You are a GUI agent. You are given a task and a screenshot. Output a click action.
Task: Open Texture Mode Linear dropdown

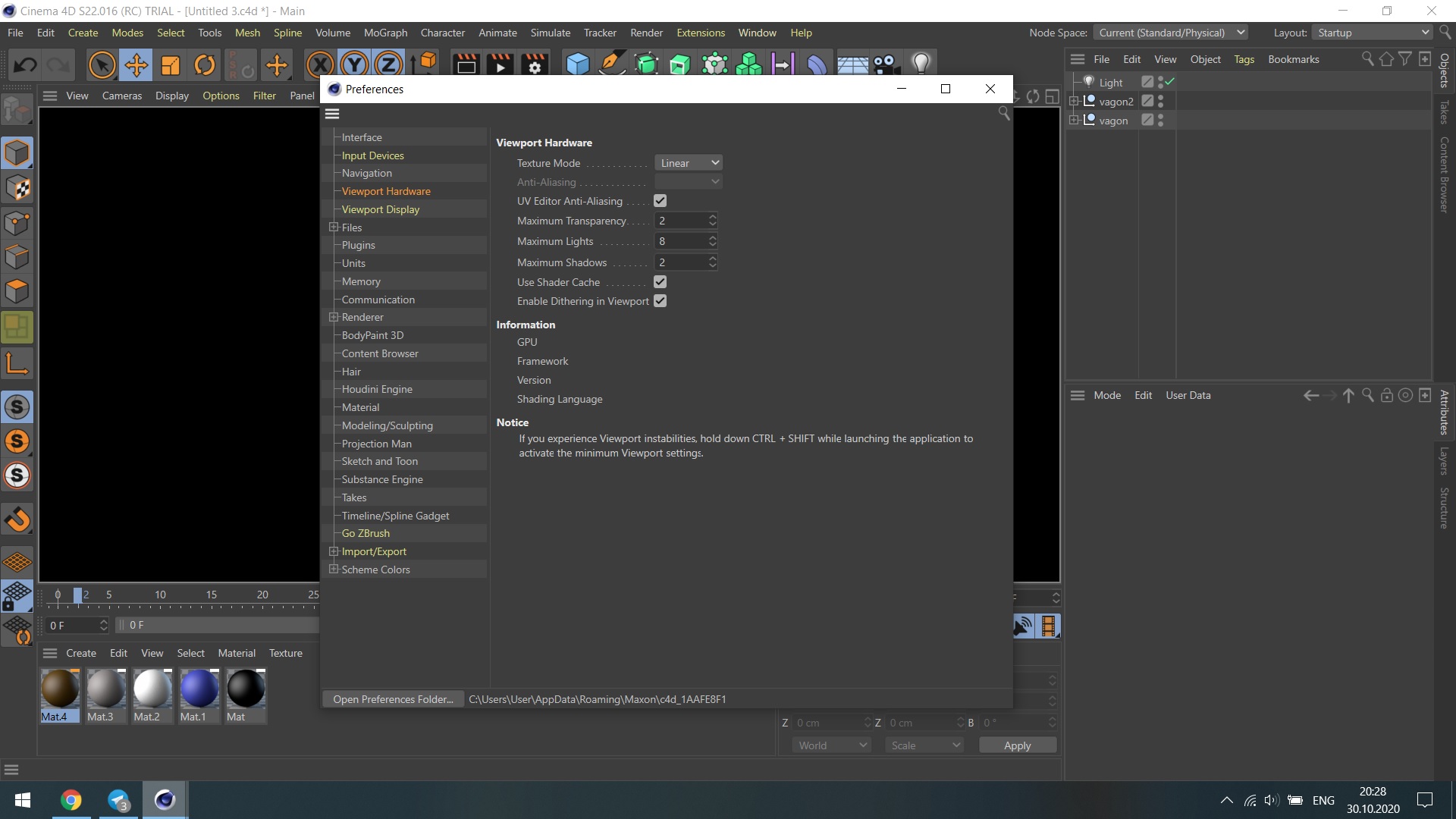pyautogui.click(x=689, y=163)
